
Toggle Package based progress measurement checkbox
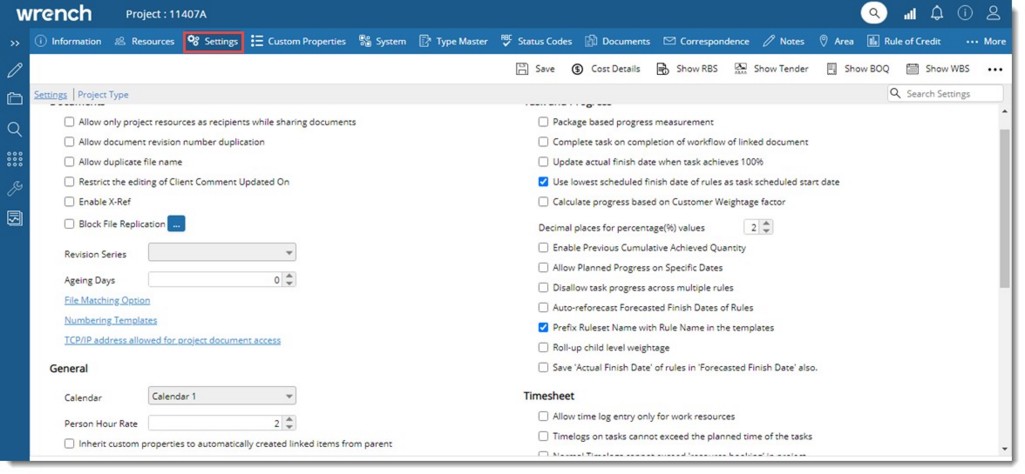click(x=543, y=122)
